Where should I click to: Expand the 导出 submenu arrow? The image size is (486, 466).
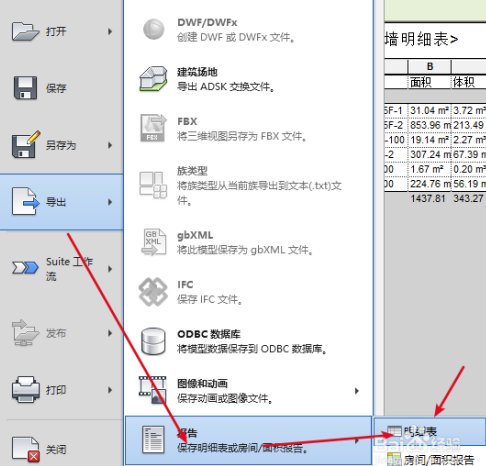[110, 202]
